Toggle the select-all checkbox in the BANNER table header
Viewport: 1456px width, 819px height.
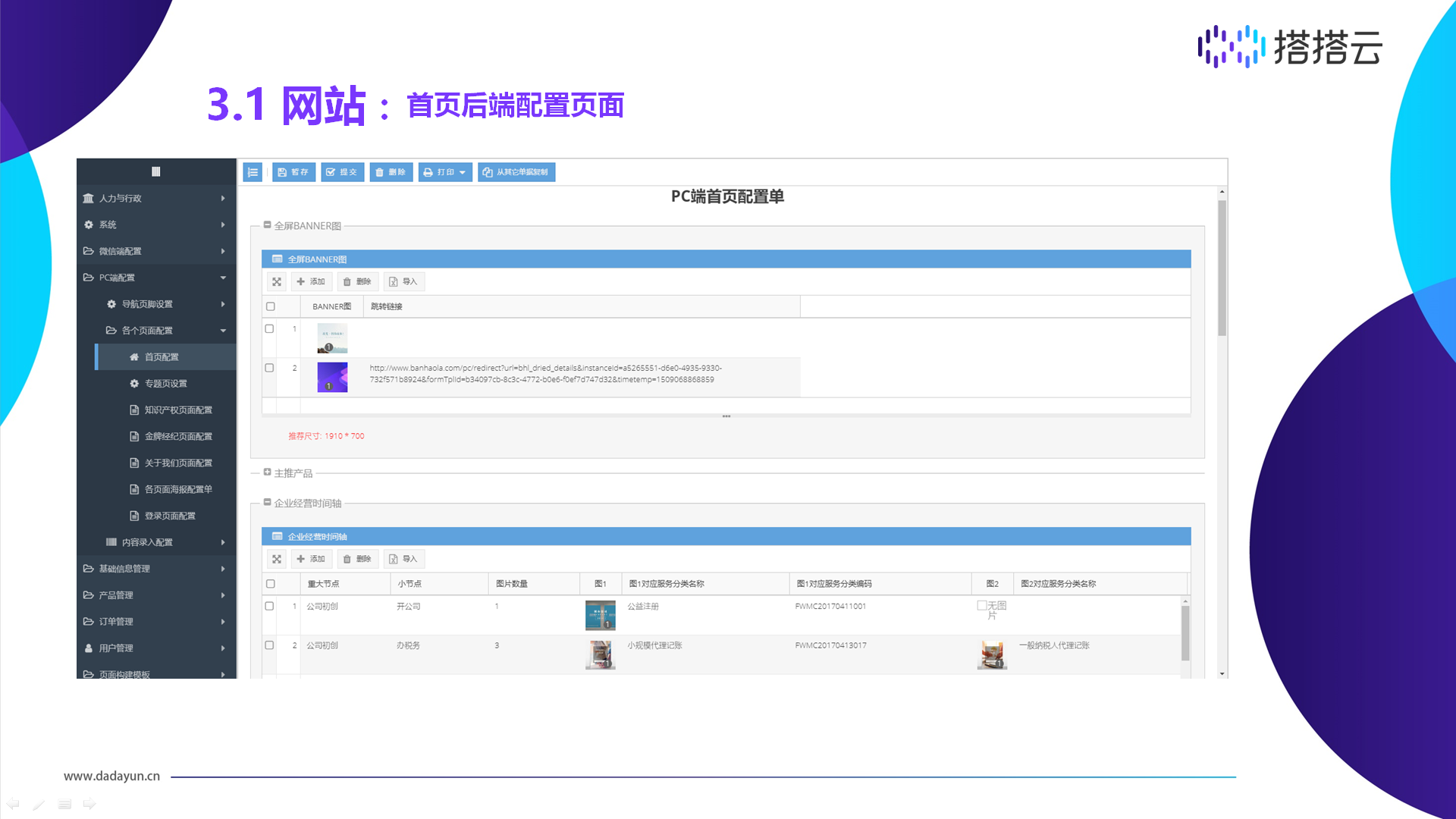pyautogui.click(x=271, y=306)
